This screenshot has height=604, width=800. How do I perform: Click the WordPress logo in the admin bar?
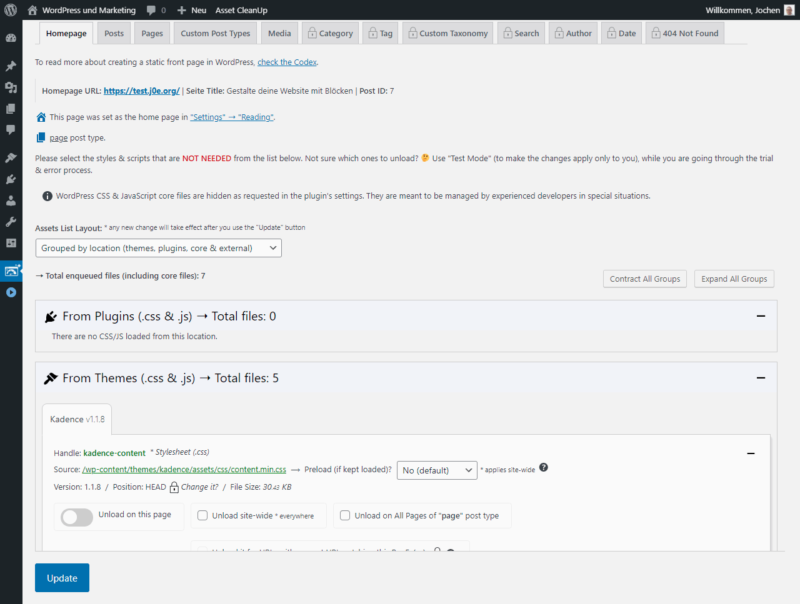(10, 10)
